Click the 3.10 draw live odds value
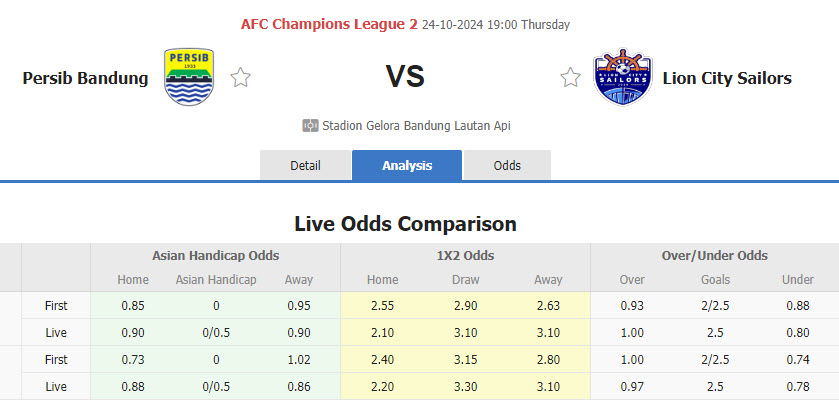Viewport: 839px width, 407px height. pyautogui.click(x=465, y=331)
